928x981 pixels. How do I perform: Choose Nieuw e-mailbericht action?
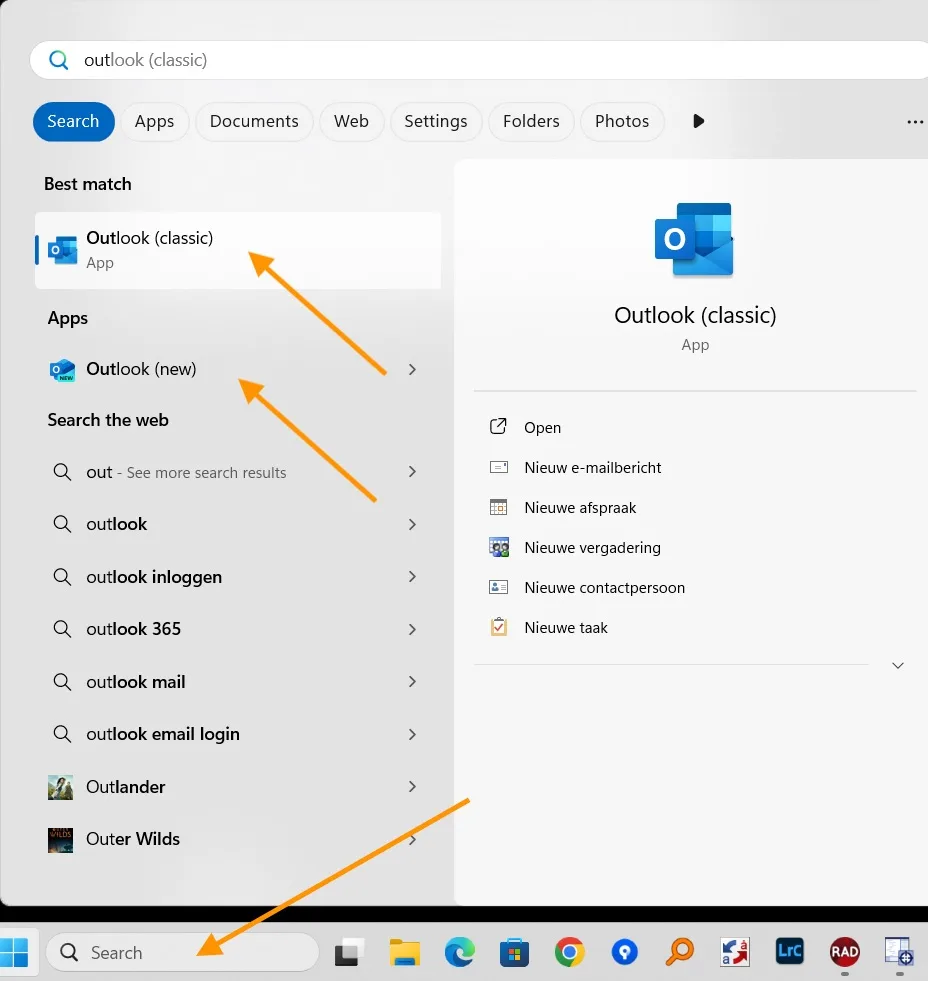tap(593, 468)
